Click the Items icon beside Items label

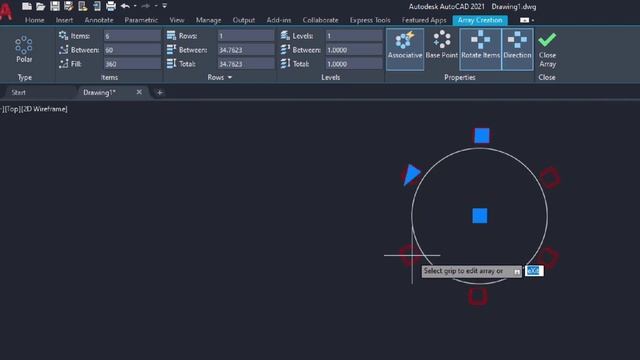(x=63, y=36)
